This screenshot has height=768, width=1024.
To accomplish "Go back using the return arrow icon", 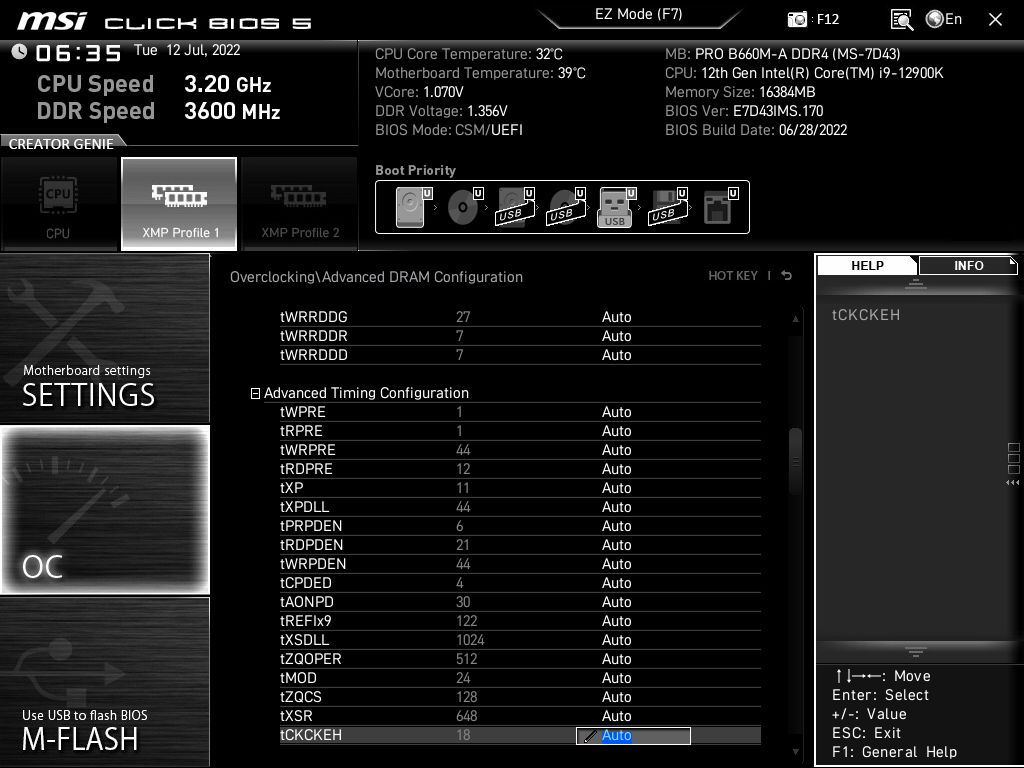I will (787, 276).
